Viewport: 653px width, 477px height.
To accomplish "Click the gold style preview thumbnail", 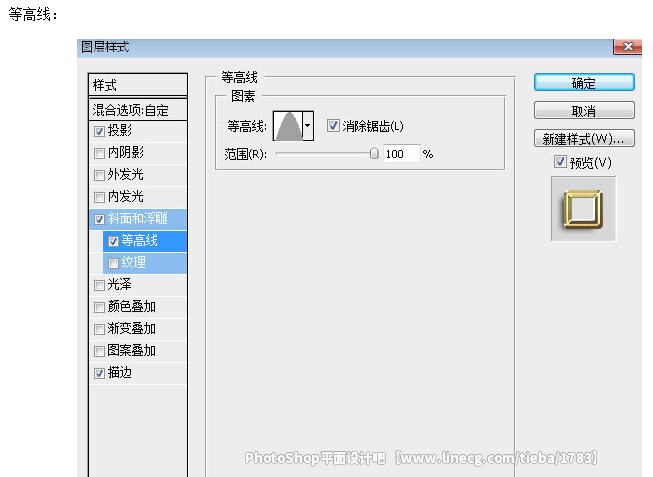I will [583, 209].
